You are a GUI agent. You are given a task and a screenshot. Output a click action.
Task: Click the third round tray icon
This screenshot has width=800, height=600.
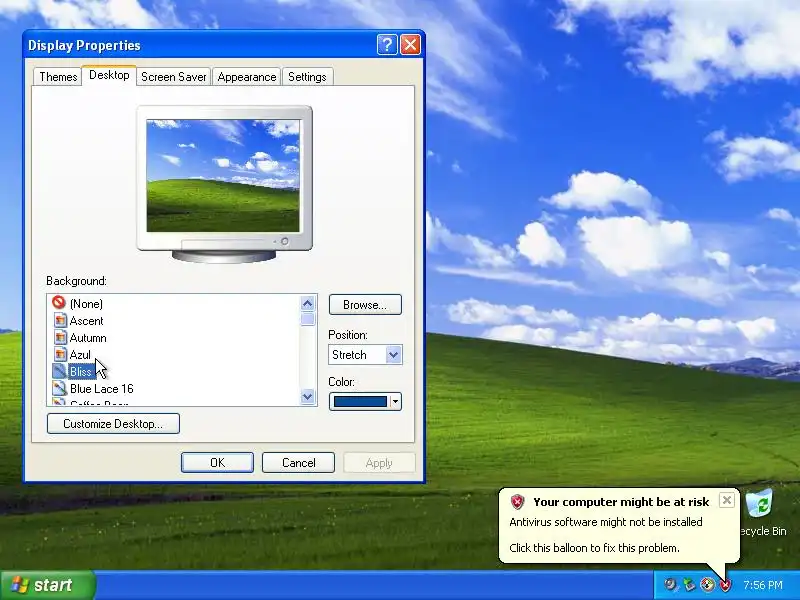point(707,585)
